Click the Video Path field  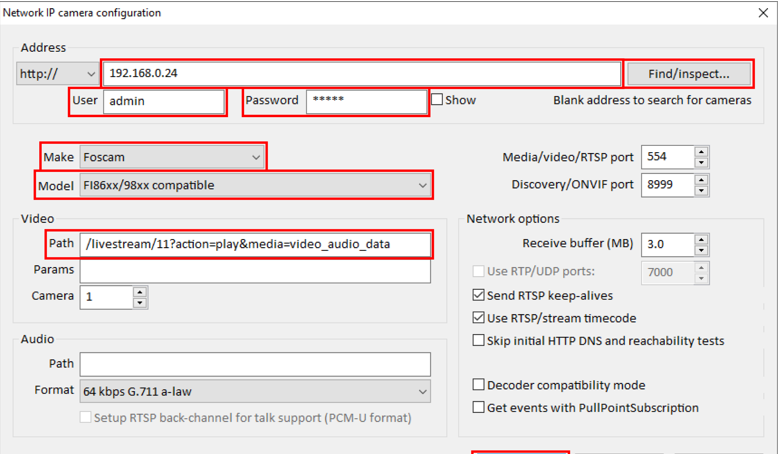click(255, 244)
